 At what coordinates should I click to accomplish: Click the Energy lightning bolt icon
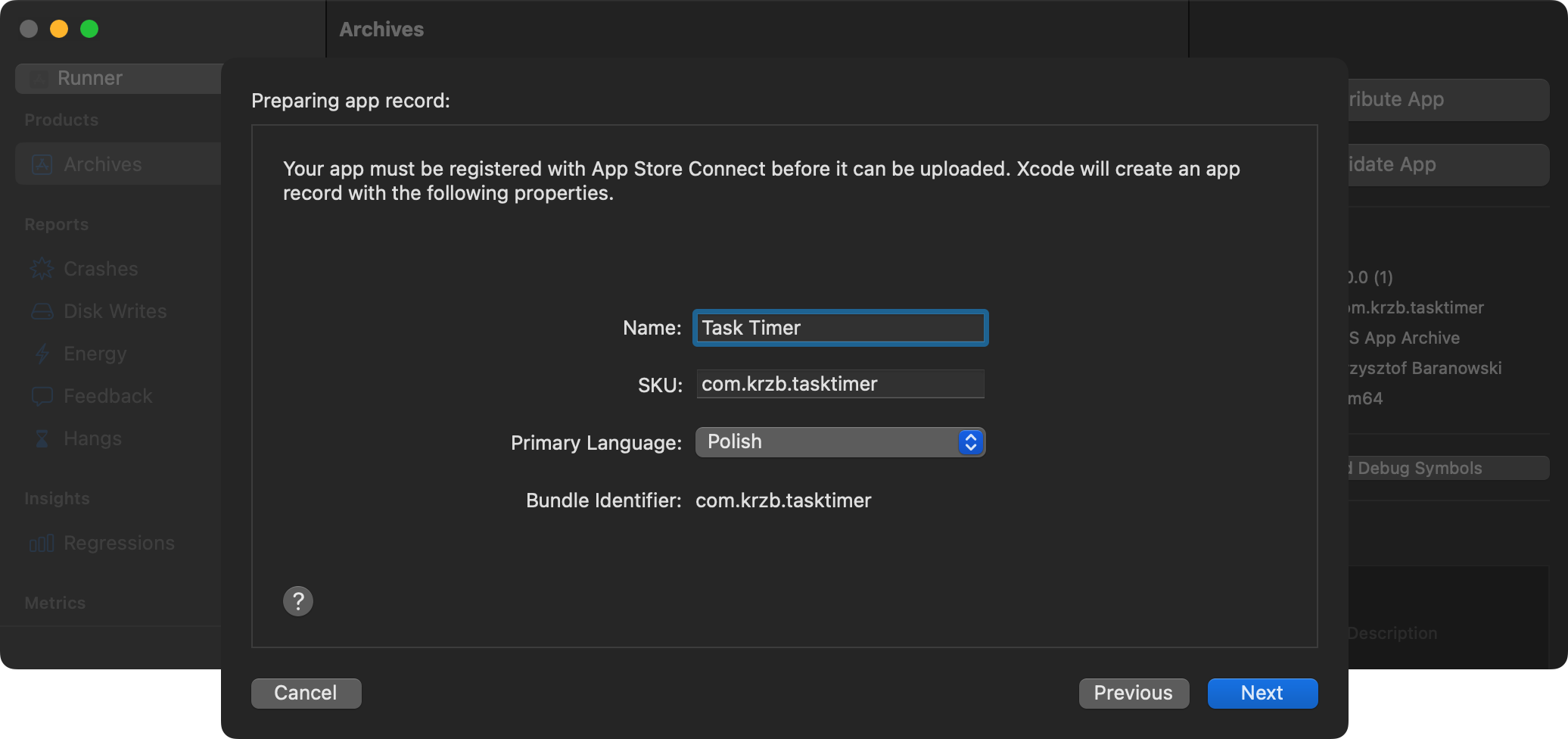(x=42, y=354)
